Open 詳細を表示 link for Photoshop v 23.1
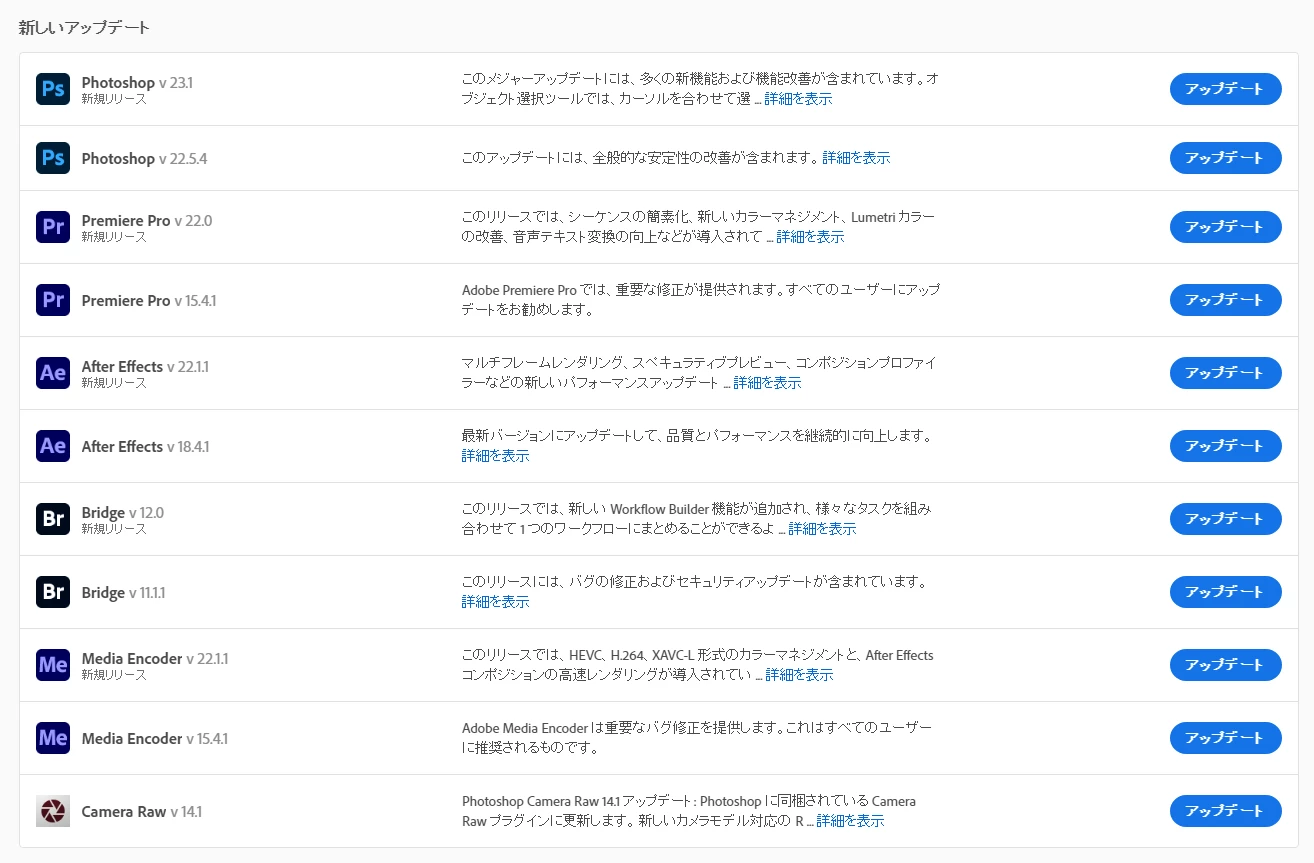 point(798,99)
